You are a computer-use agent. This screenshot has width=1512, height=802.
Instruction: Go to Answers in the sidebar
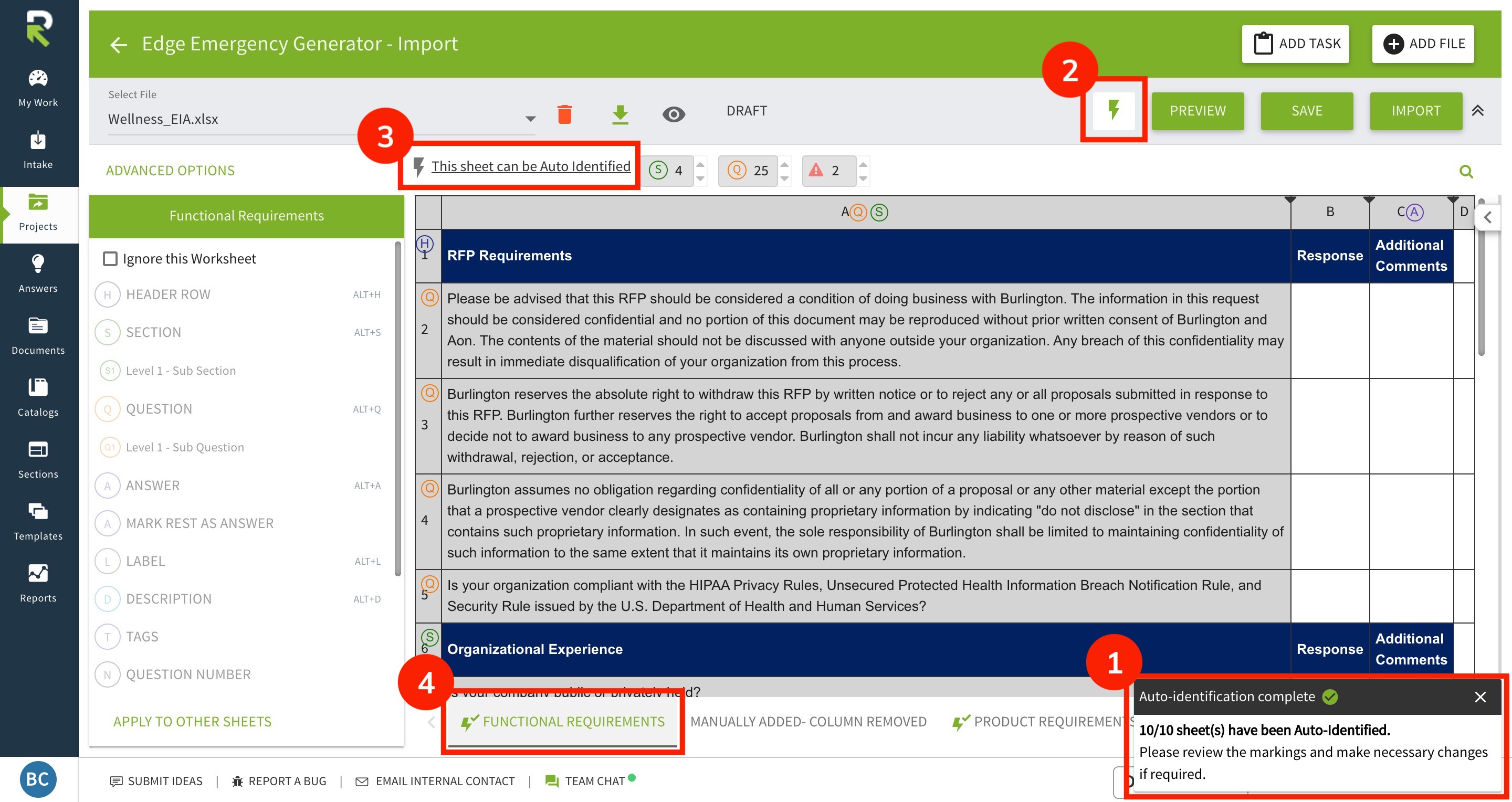pyautogui.click(x=38, y=273)
